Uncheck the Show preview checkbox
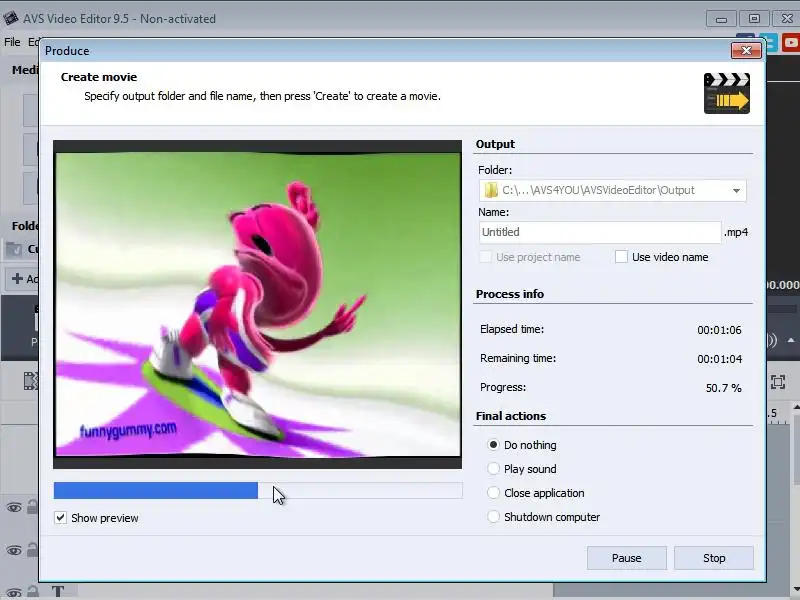The width and height of the screenshot is (800, 600). pos(60,518)
